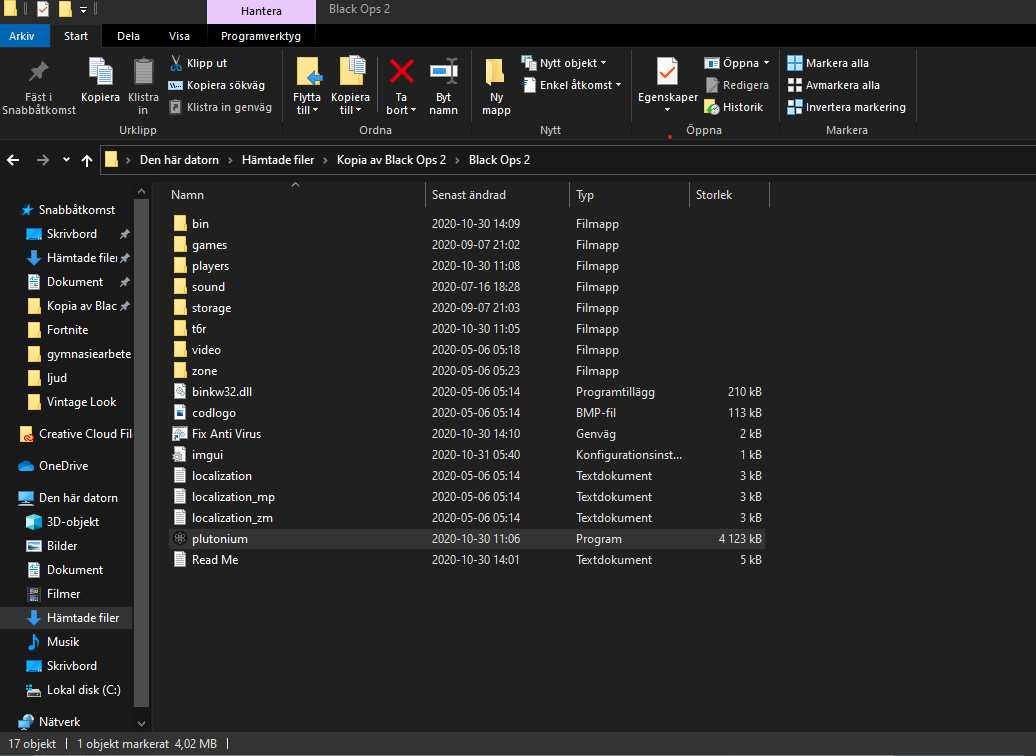Select the Hantera contextual tab
The height and width of the screenshot is (756, 1036).
261,11
